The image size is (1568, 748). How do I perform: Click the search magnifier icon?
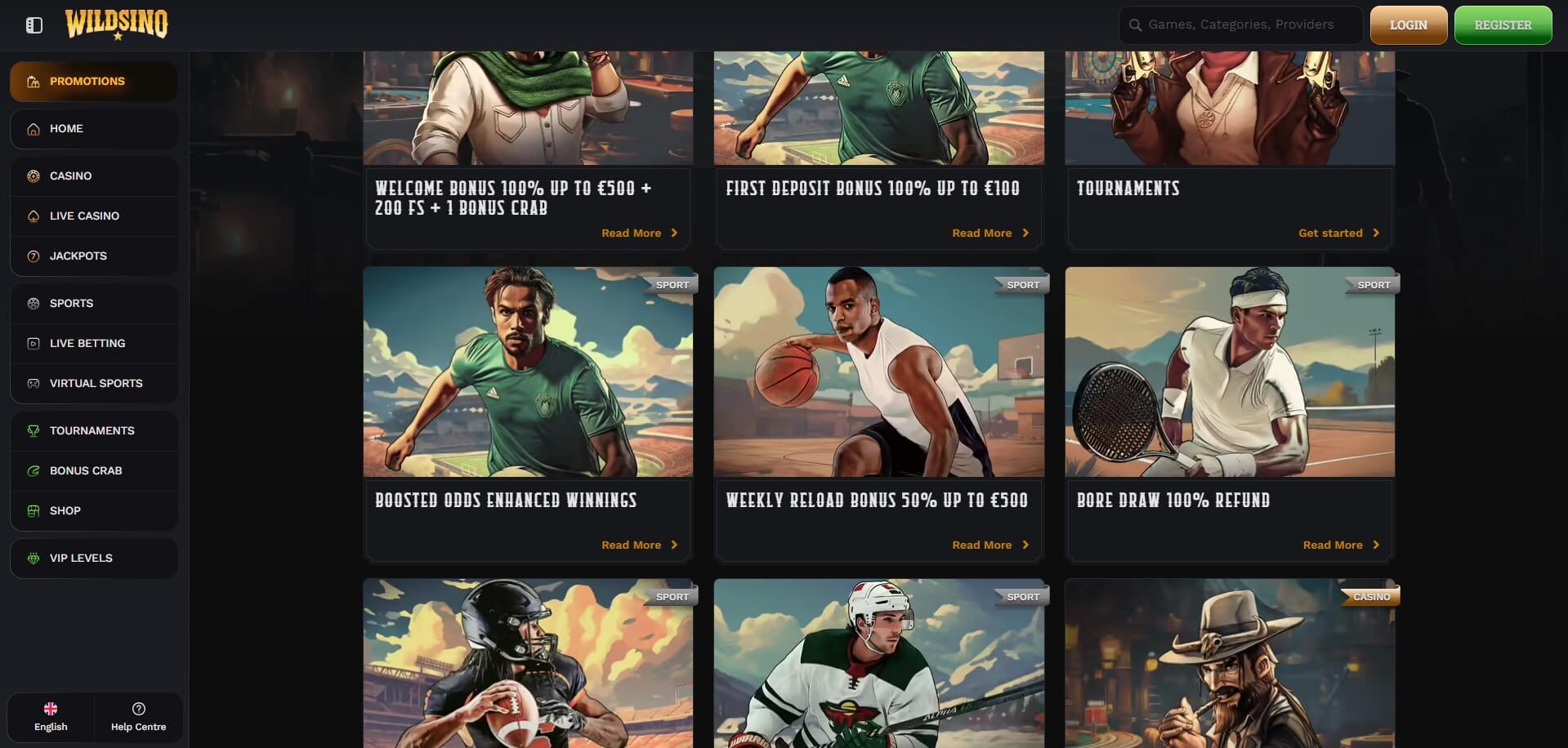point(1135,25)
